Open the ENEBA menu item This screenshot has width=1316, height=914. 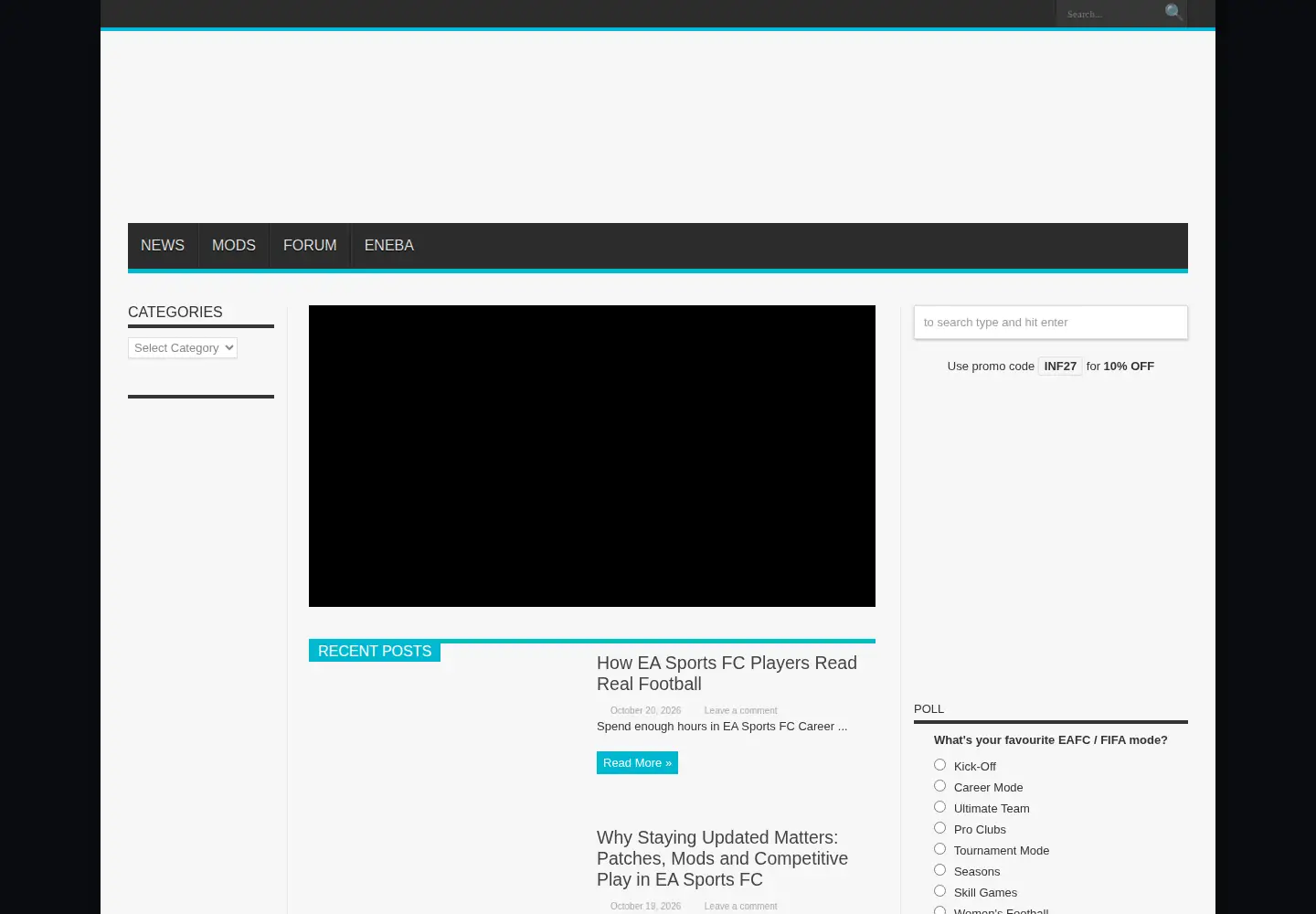[x=389, y=245]
